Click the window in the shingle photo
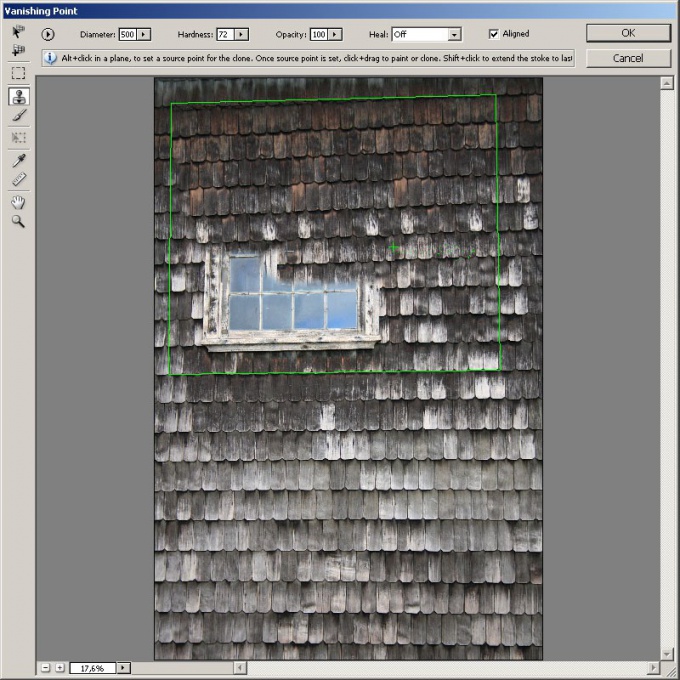This screenshot has width=680, height=680. coord(291,299)
